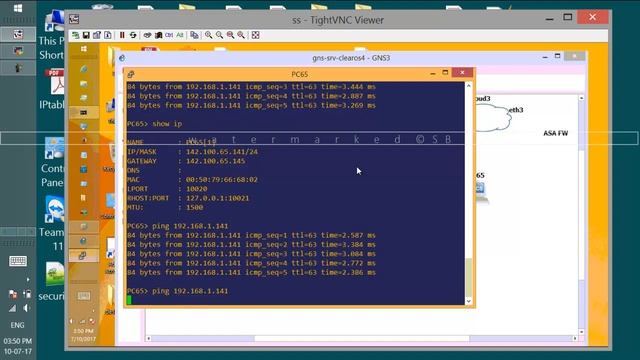
Task: Click the local taskbar network signal icon
Action: tap(13, 308)
